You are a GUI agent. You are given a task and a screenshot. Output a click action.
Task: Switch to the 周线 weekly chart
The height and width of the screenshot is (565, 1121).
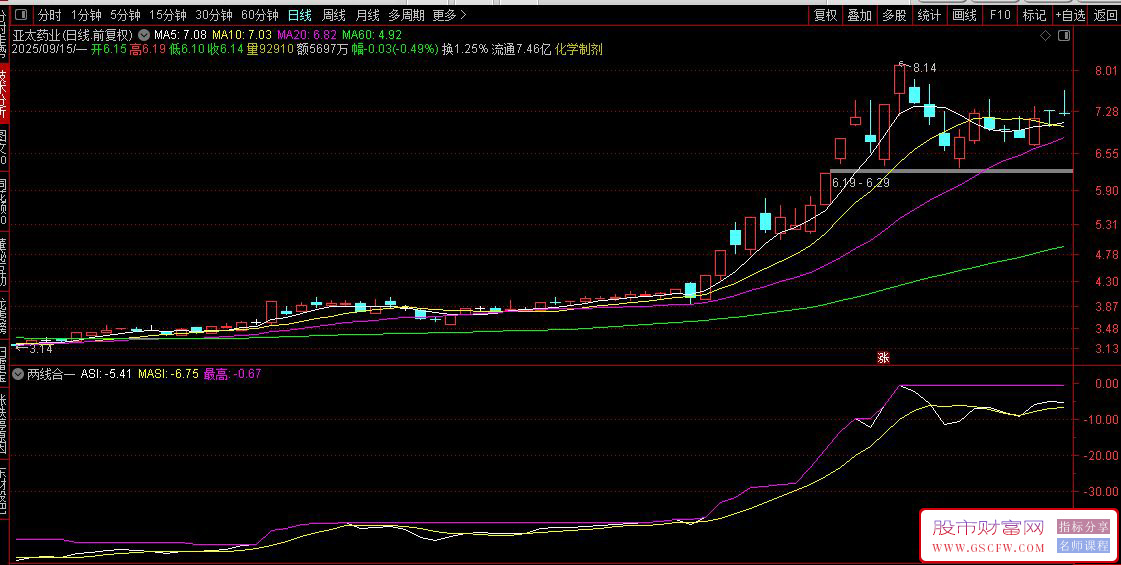334,14
